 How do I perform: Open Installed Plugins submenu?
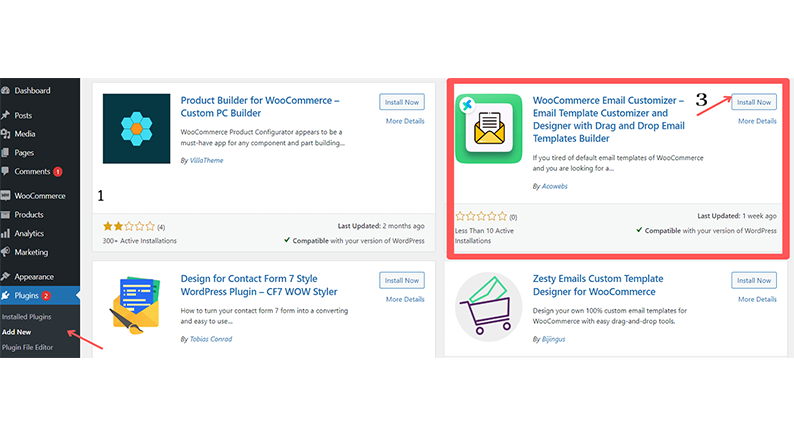click(x=26, y=317)
